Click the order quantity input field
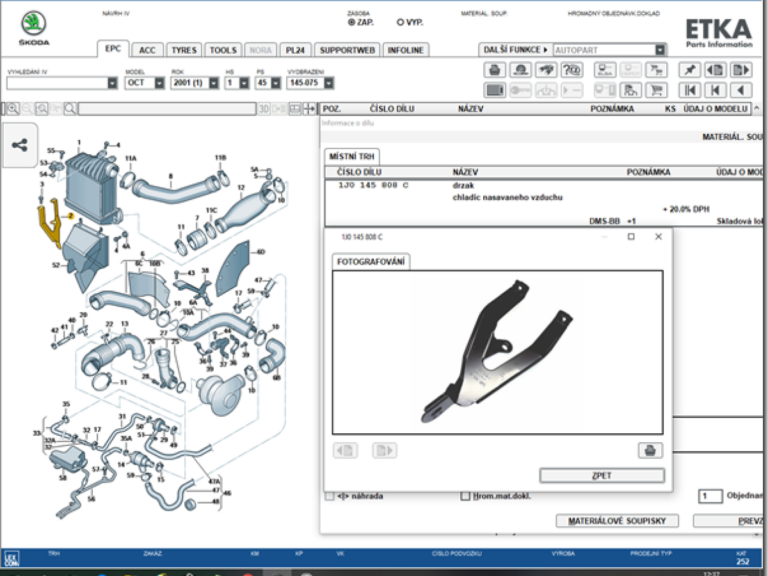This screenshot has height=576, width=768. pos(709,496)
